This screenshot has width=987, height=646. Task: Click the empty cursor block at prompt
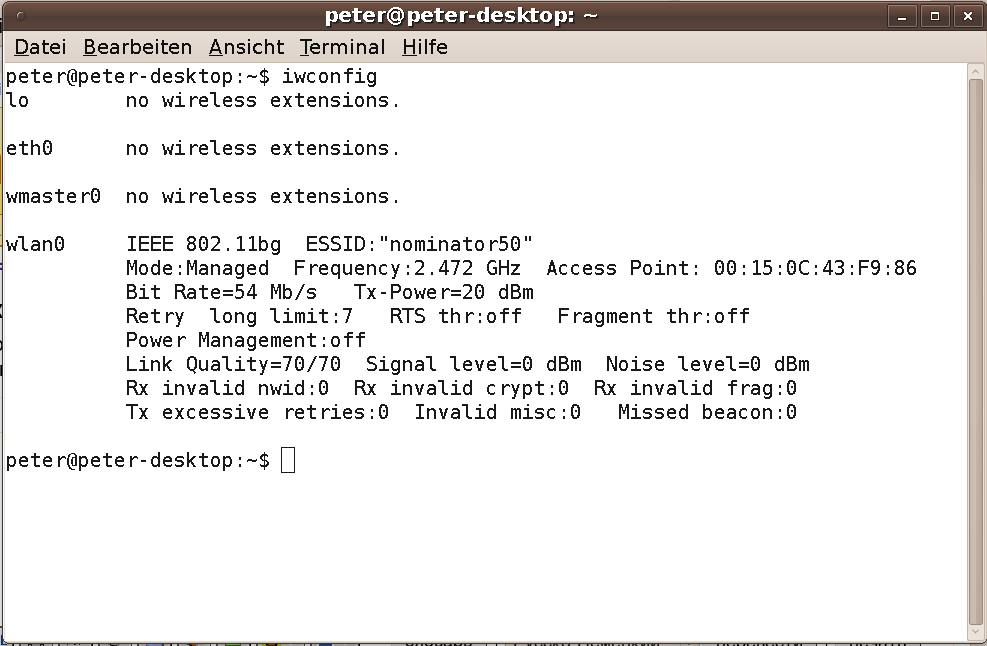[288, 460]
